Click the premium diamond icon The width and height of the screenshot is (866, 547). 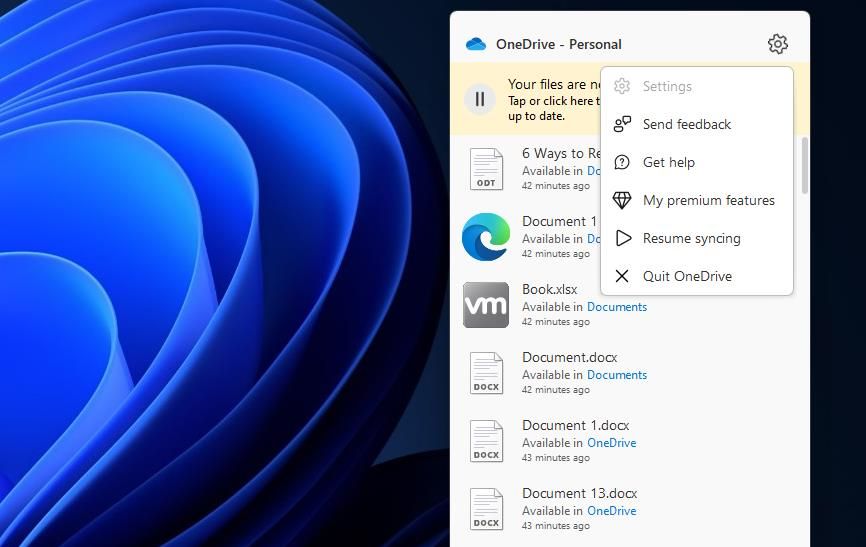pos(622,200)
